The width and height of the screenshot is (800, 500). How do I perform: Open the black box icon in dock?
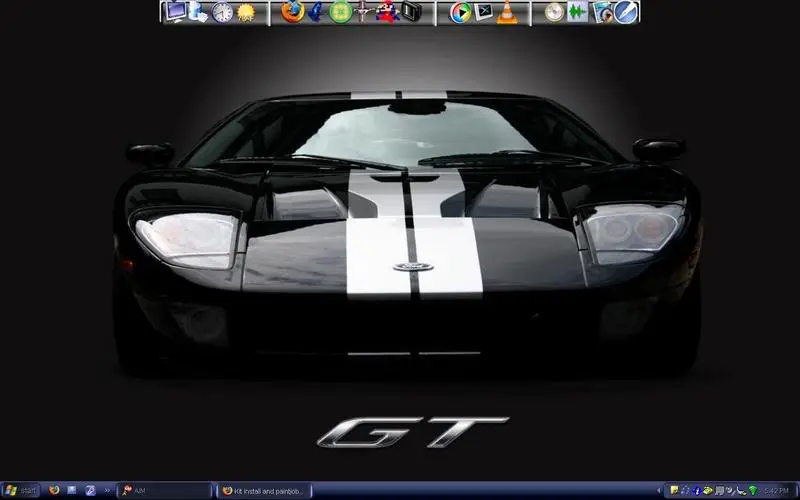[x=411, y=12]
